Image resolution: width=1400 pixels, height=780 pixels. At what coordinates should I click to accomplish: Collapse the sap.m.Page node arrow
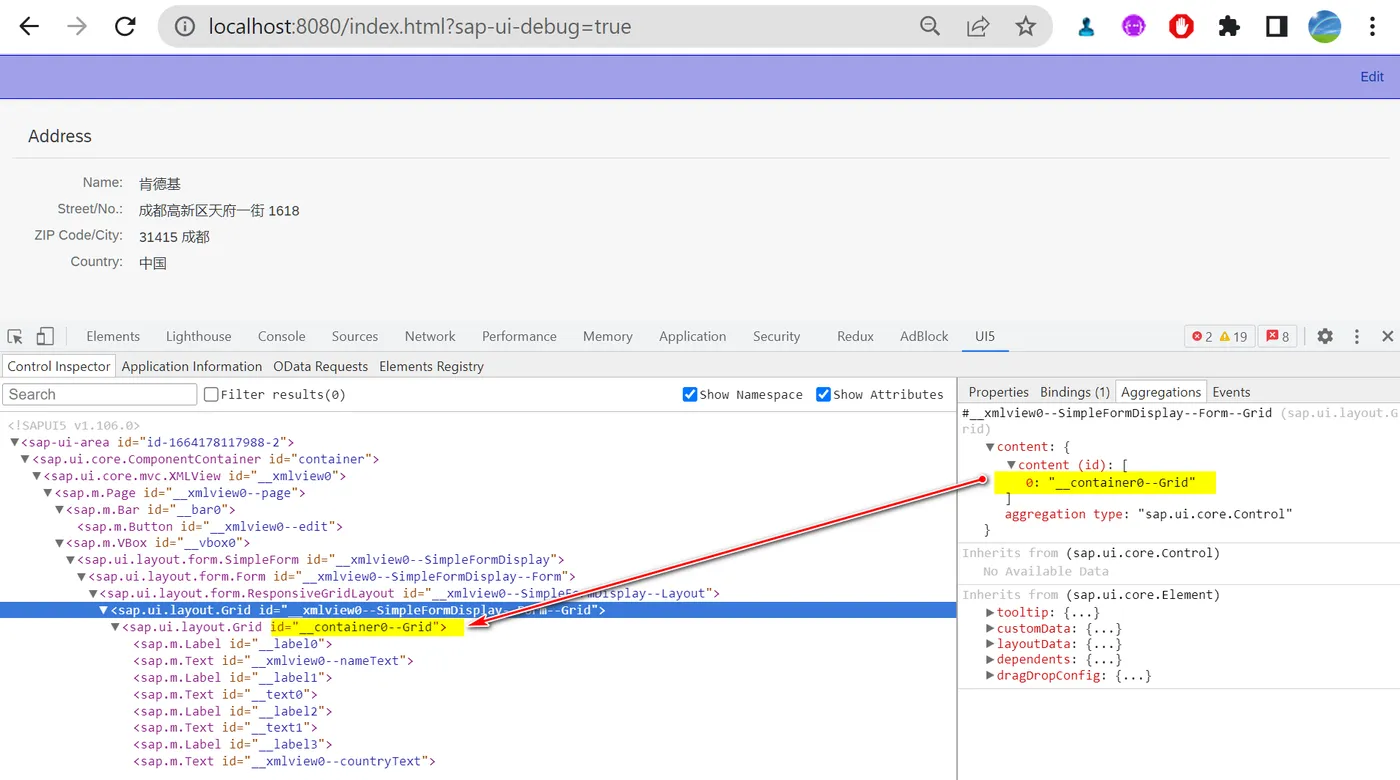click(48, 493)
